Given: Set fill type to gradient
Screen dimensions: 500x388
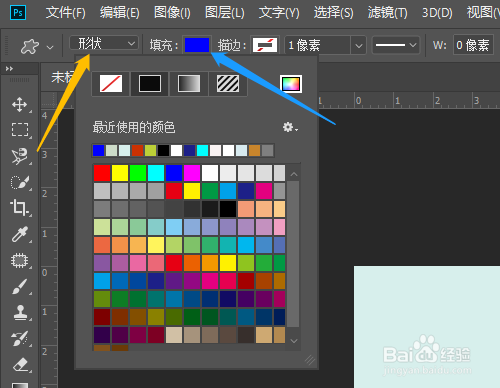Looking at the screenshot, I should tap(189, 83).
